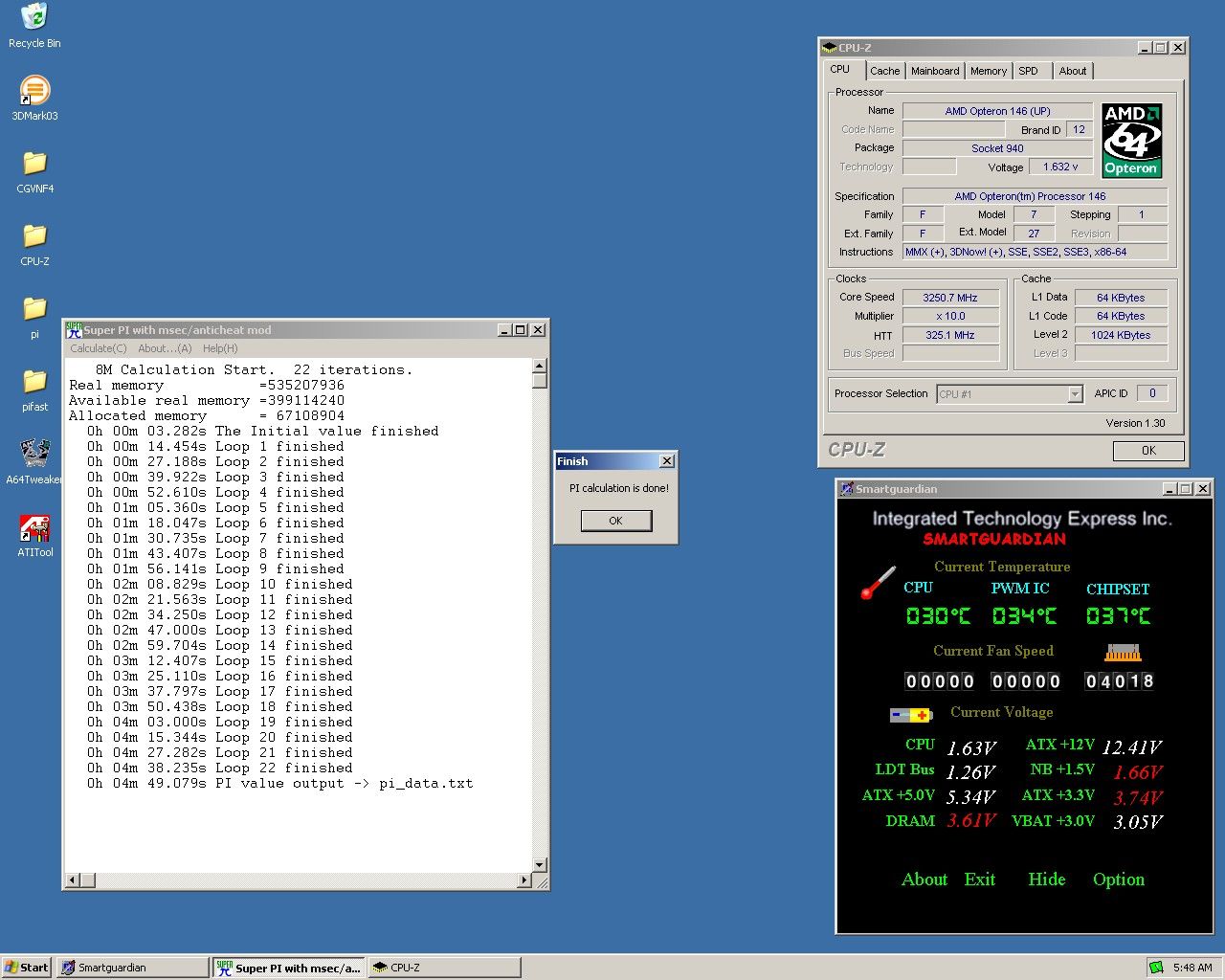Switch to the Cache tab in CPU-Z

pos(884,71)
